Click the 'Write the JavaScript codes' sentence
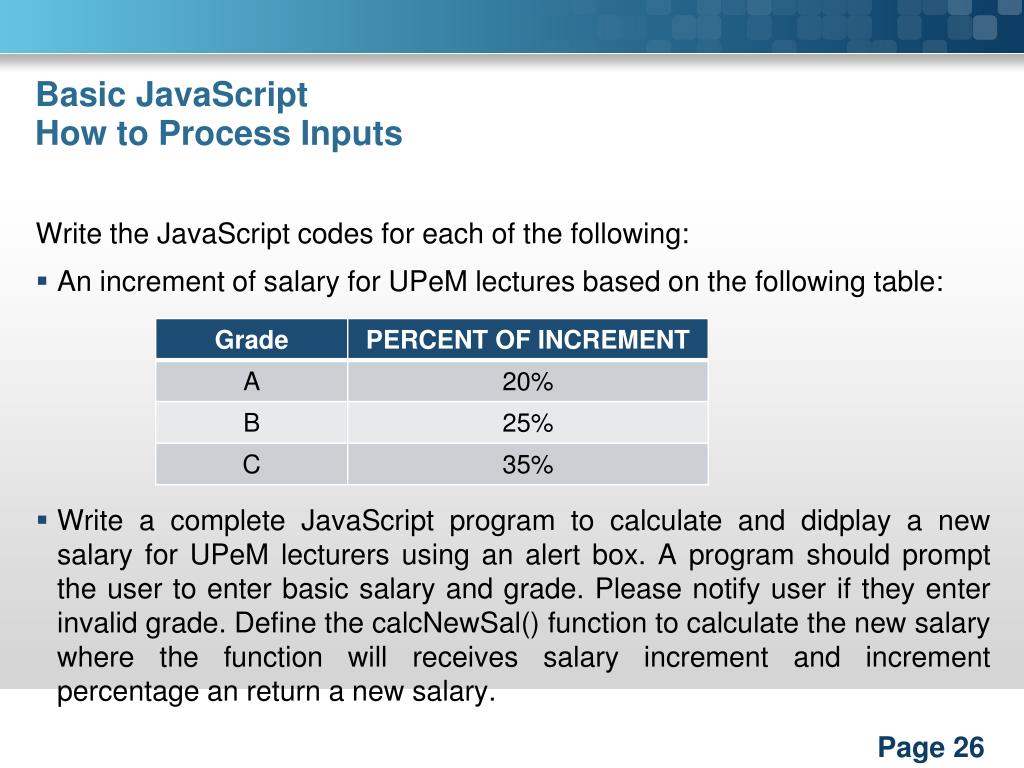The image size is (1024, 768). pos(362,234)
